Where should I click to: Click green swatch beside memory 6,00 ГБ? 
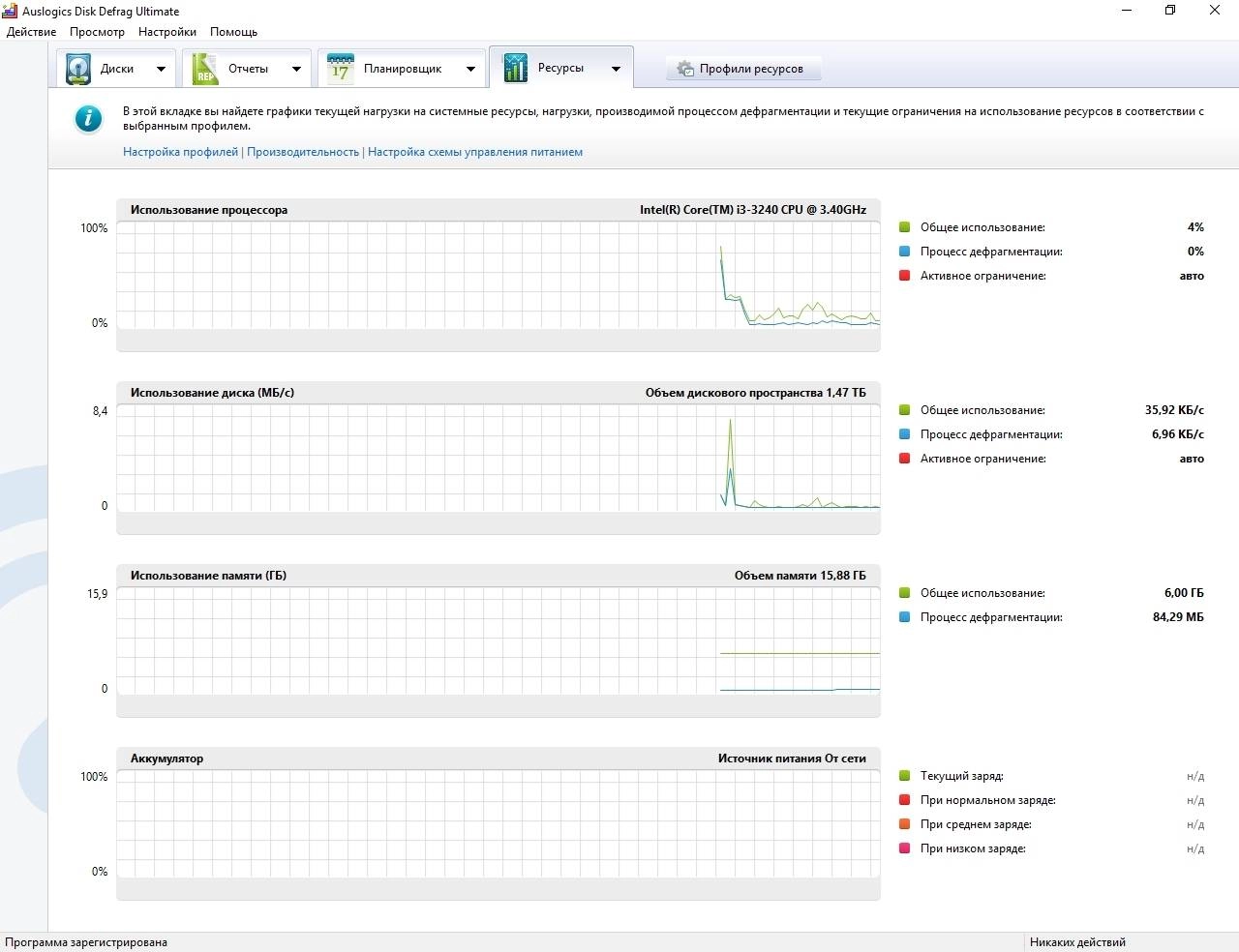(905, 593)
